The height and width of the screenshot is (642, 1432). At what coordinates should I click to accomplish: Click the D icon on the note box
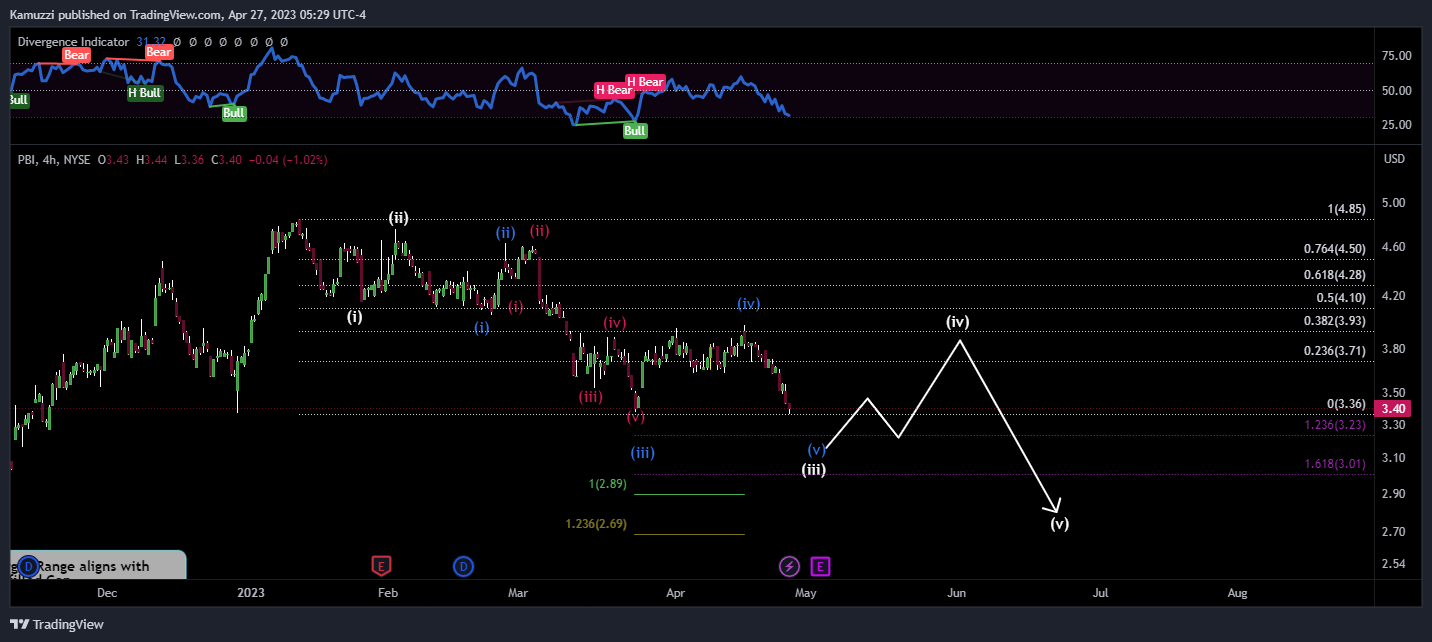coord(28,567)
